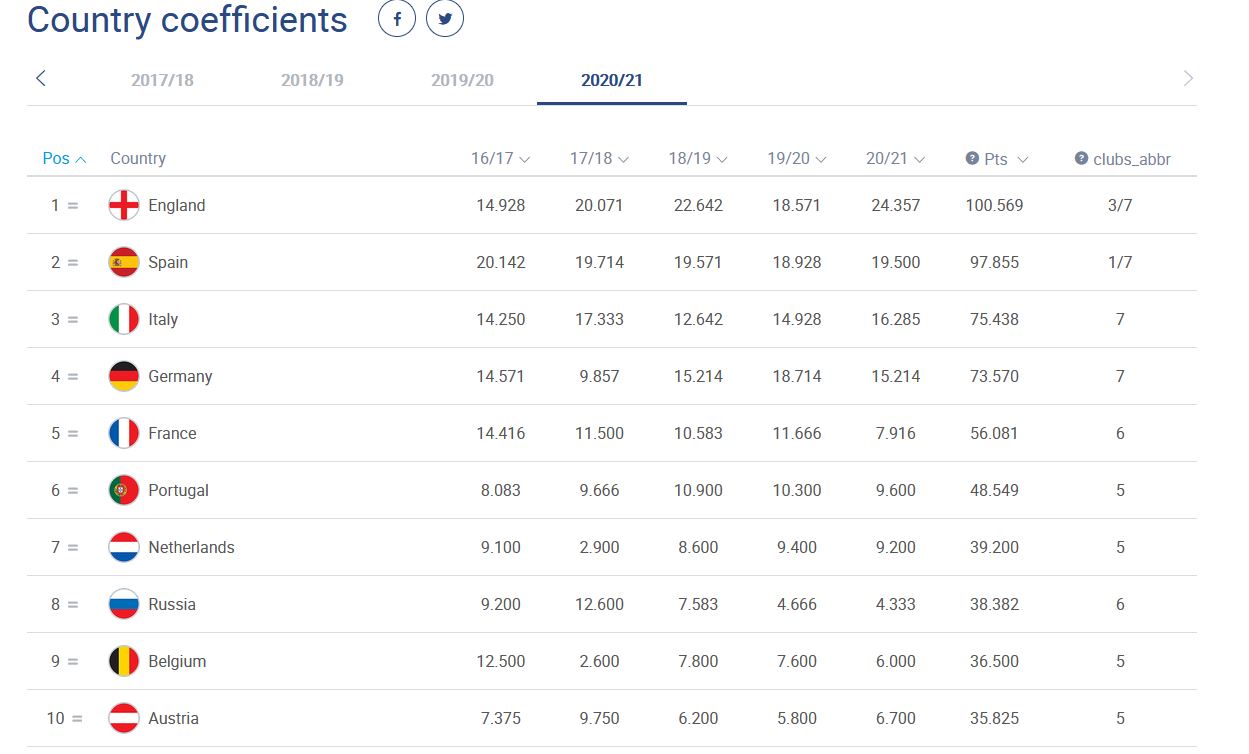This screenshot has height=754, width=1249.
Task: Sort table by 18/19 column
Action: click(698, 158)
